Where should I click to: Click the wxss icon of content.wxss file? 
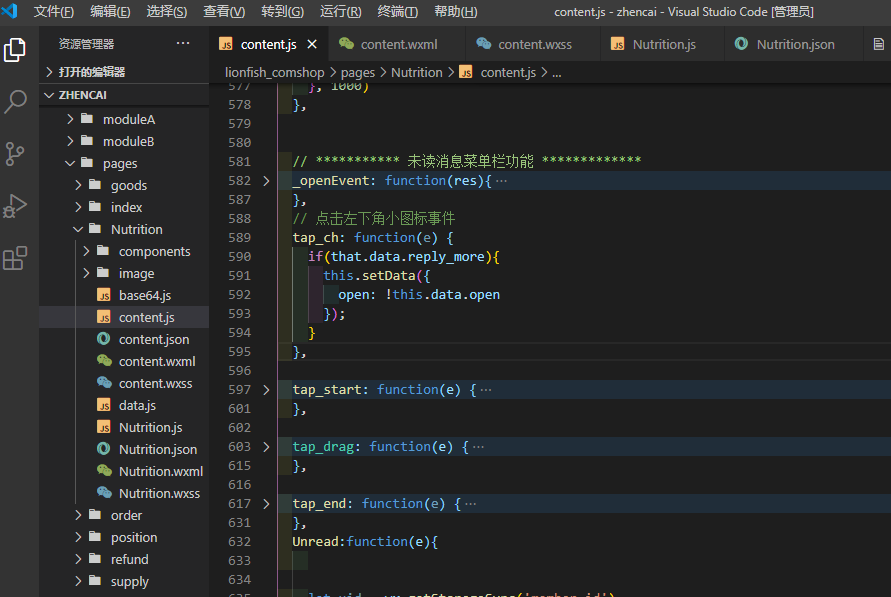coord(104,383)
